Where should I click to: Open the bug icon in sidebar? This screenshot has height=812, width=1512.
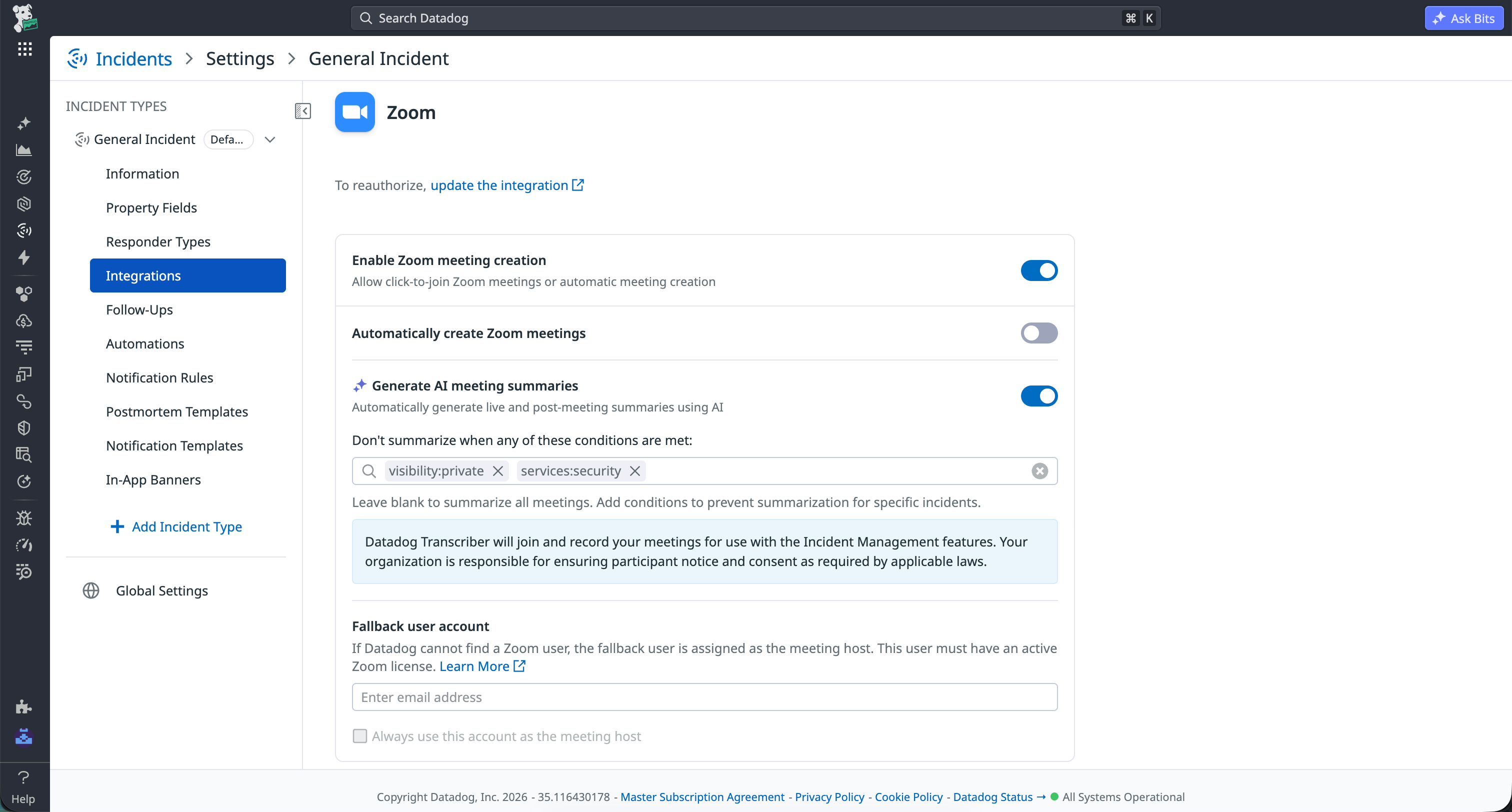click(24, 518)
